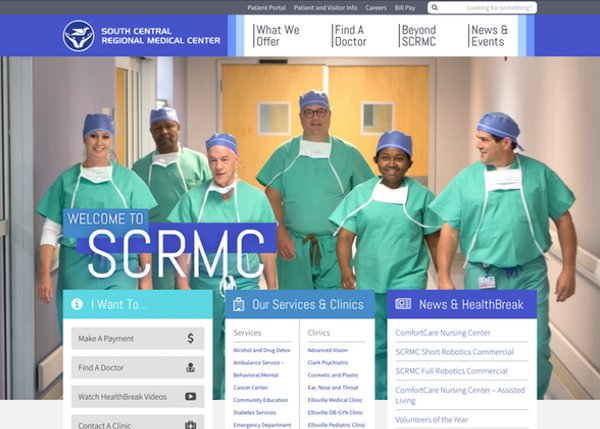Open the Beyond SCRMC menu
Image resolution: width=600 pixels, height=429 pixels.
[x=418, y=36]
